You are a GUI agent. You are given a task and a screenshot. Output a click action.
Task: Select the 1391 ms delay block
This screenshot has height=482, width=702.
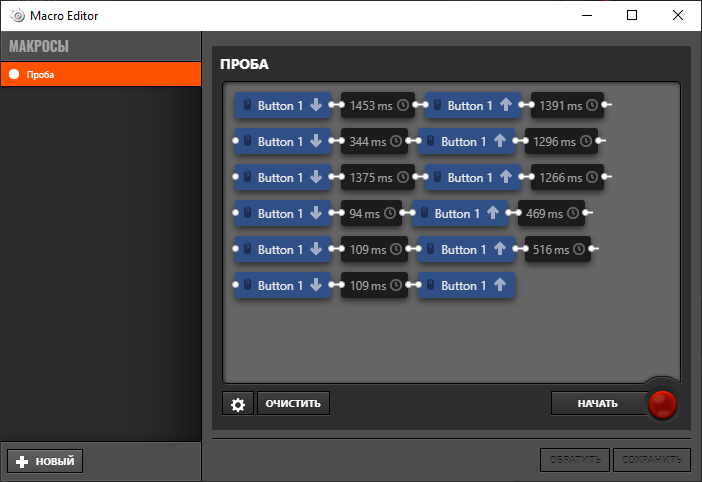(x=567, y=105)
